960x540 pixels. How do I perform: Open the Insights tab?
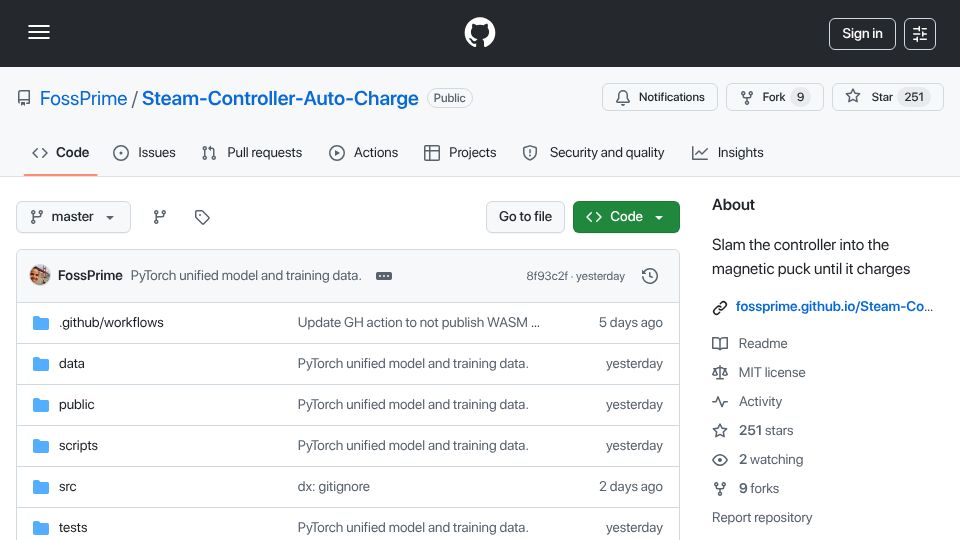click(727, 152)
